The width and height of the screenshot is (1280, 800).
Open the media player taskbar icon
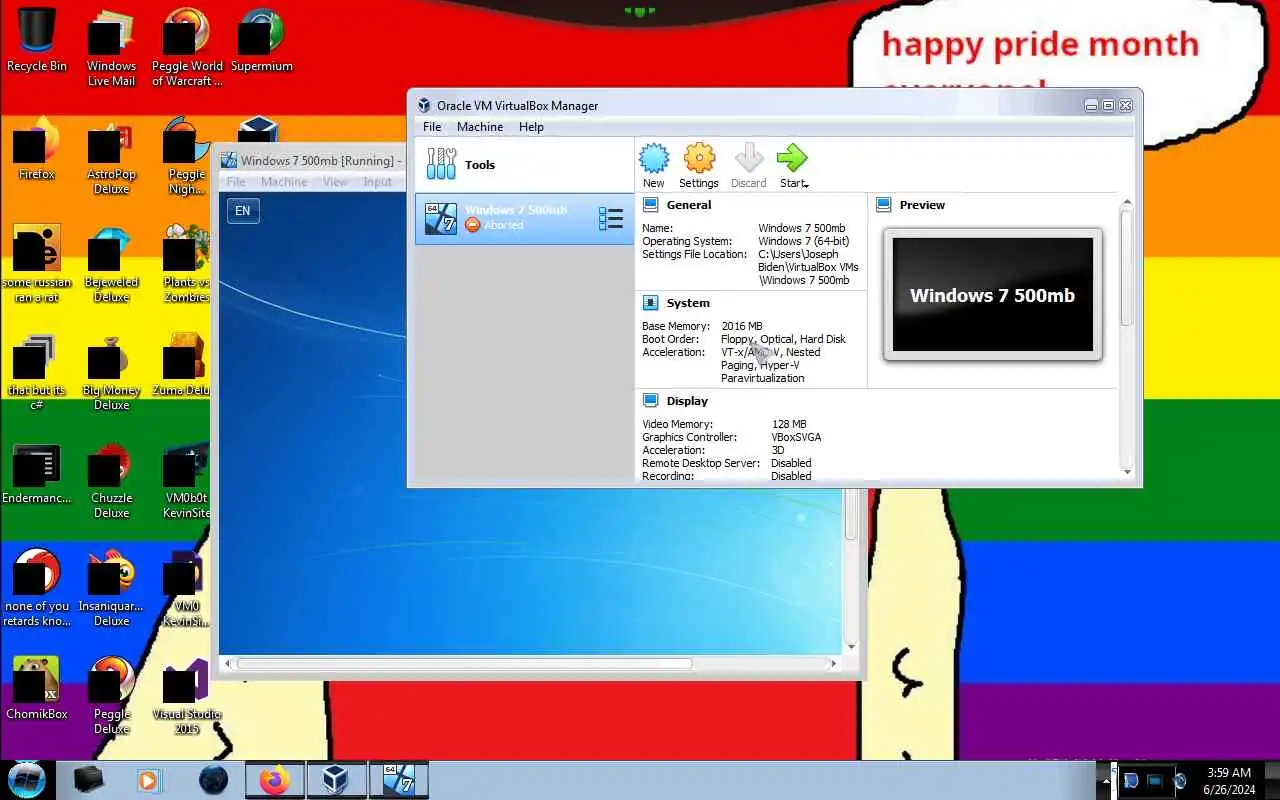click(148, 780)
